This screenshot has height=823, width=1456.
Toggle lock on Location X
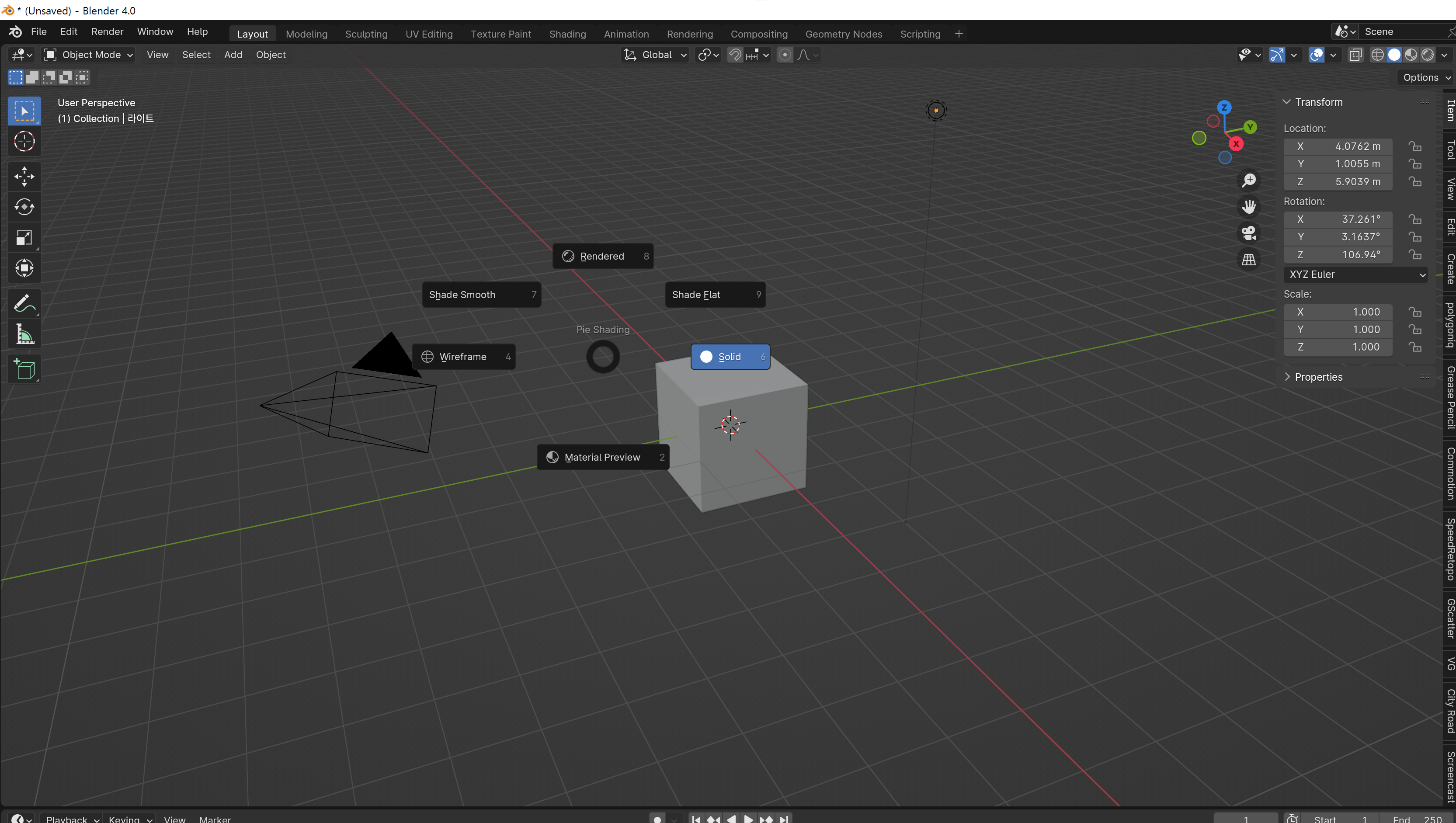1415,146
